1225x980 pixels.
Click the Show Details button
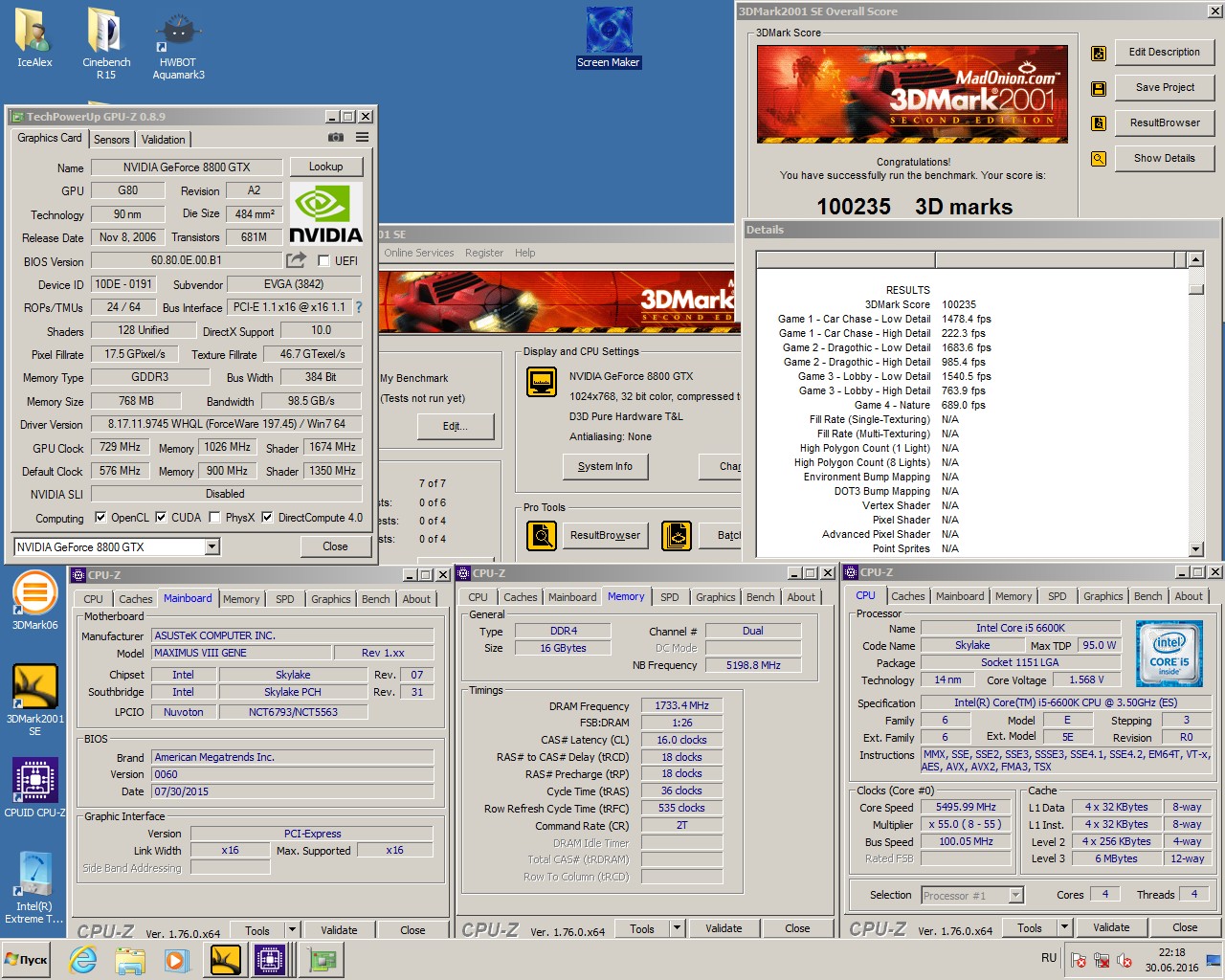pyautogui.click(x=1165, y=158)
